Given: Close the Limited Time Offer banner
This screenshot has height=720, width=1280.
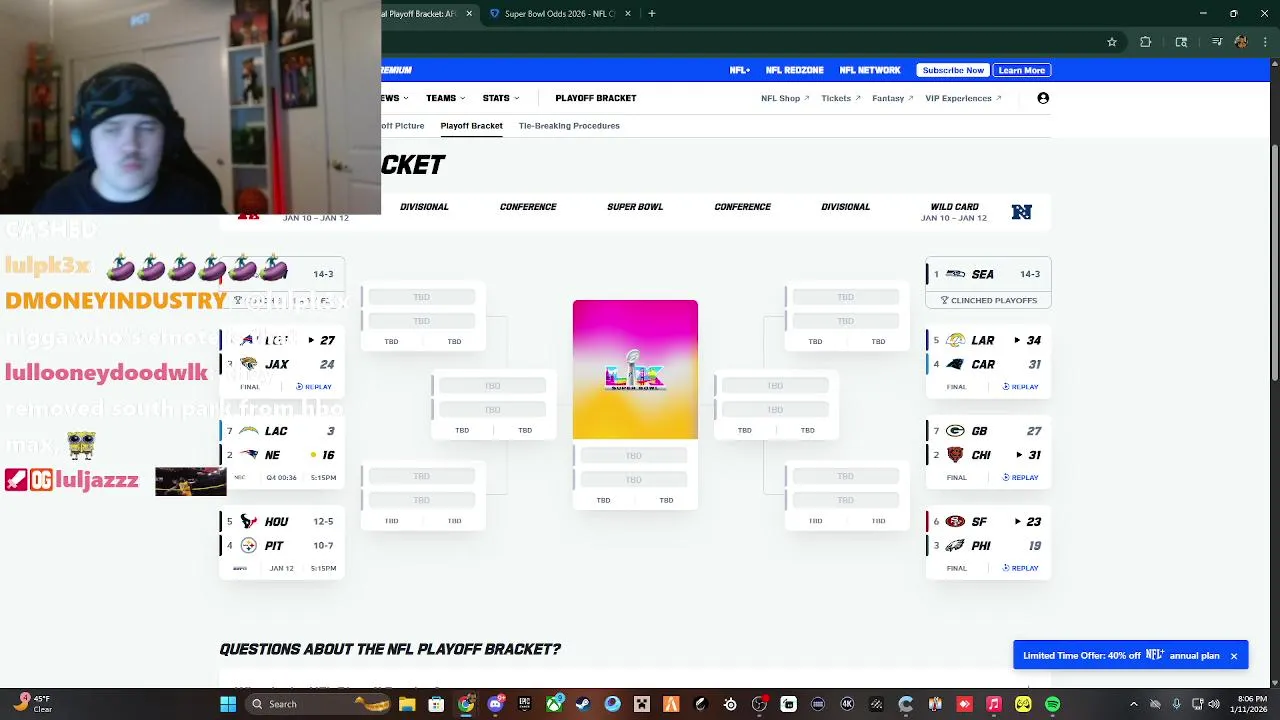Looking at the screenshot, I should (1234, 656).
